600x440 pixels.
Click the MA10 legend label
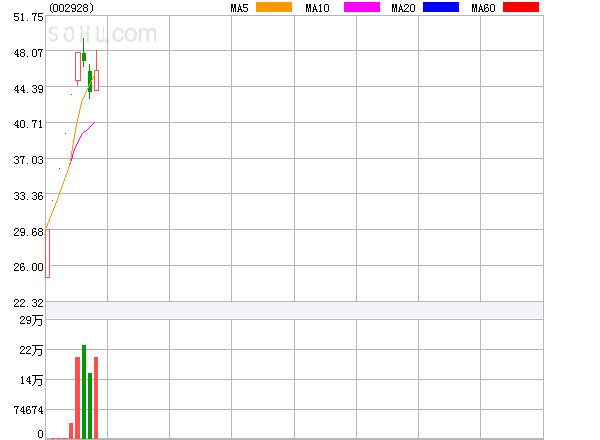[317, 8]
